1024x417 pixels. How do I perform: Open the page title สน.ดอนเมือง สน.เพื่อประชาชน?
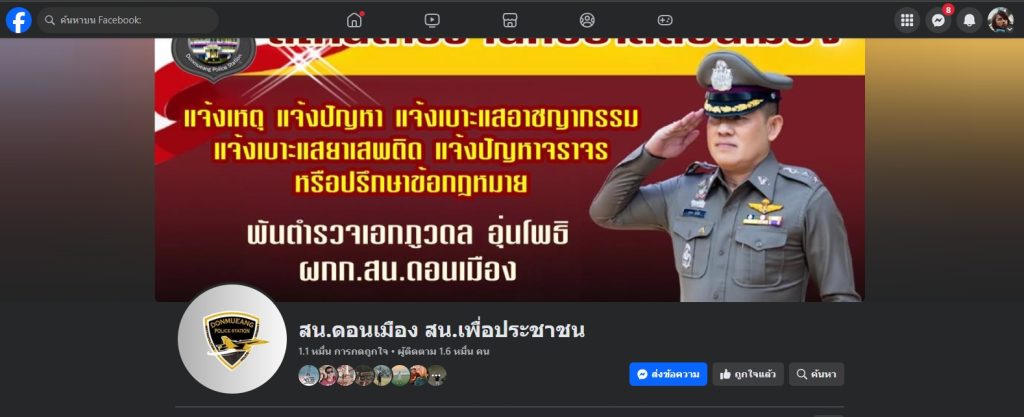(x=441, y=330)
